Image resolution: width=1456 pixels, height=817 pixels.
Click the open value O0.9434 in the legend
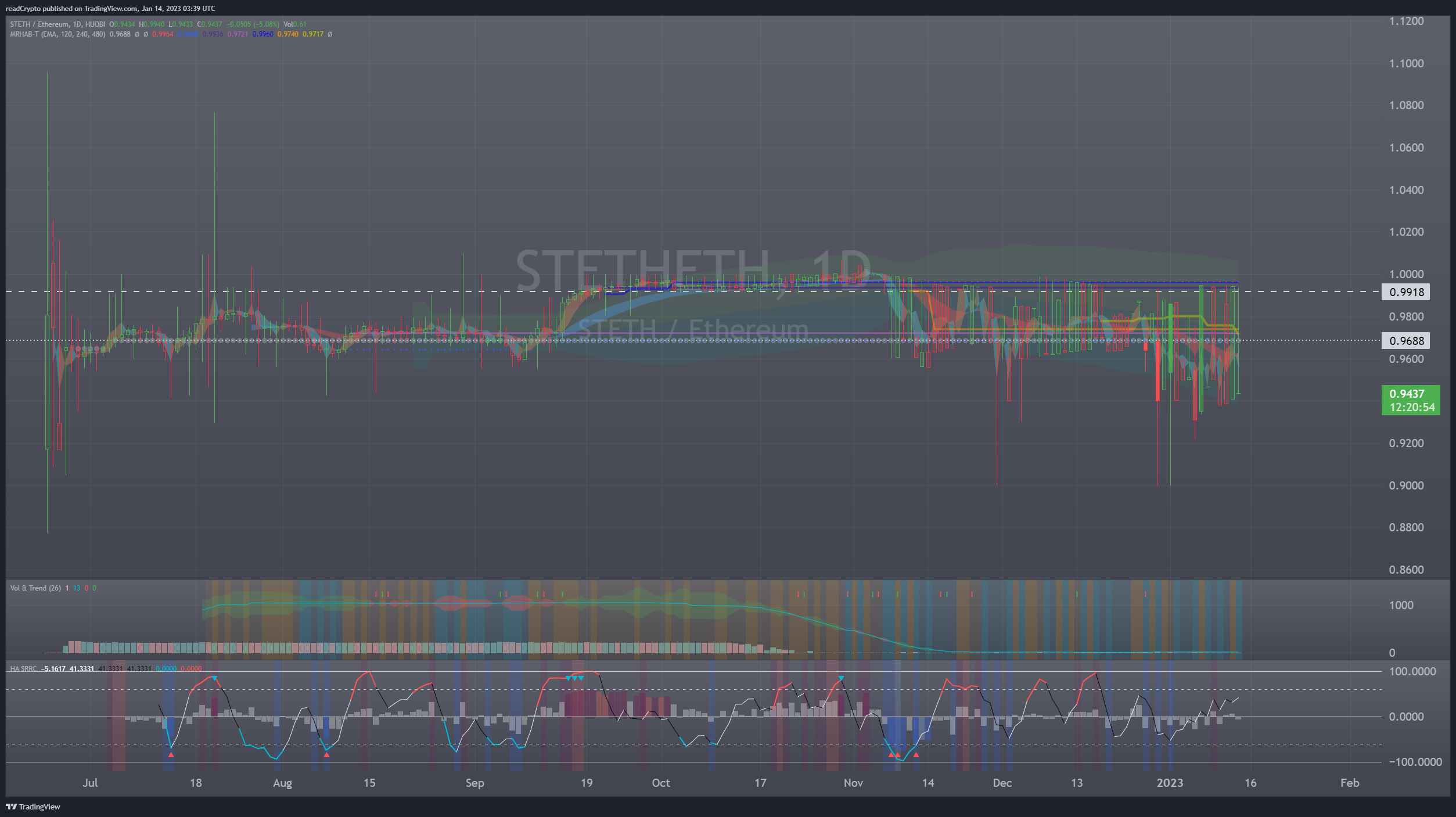click(x=123, y=24)
